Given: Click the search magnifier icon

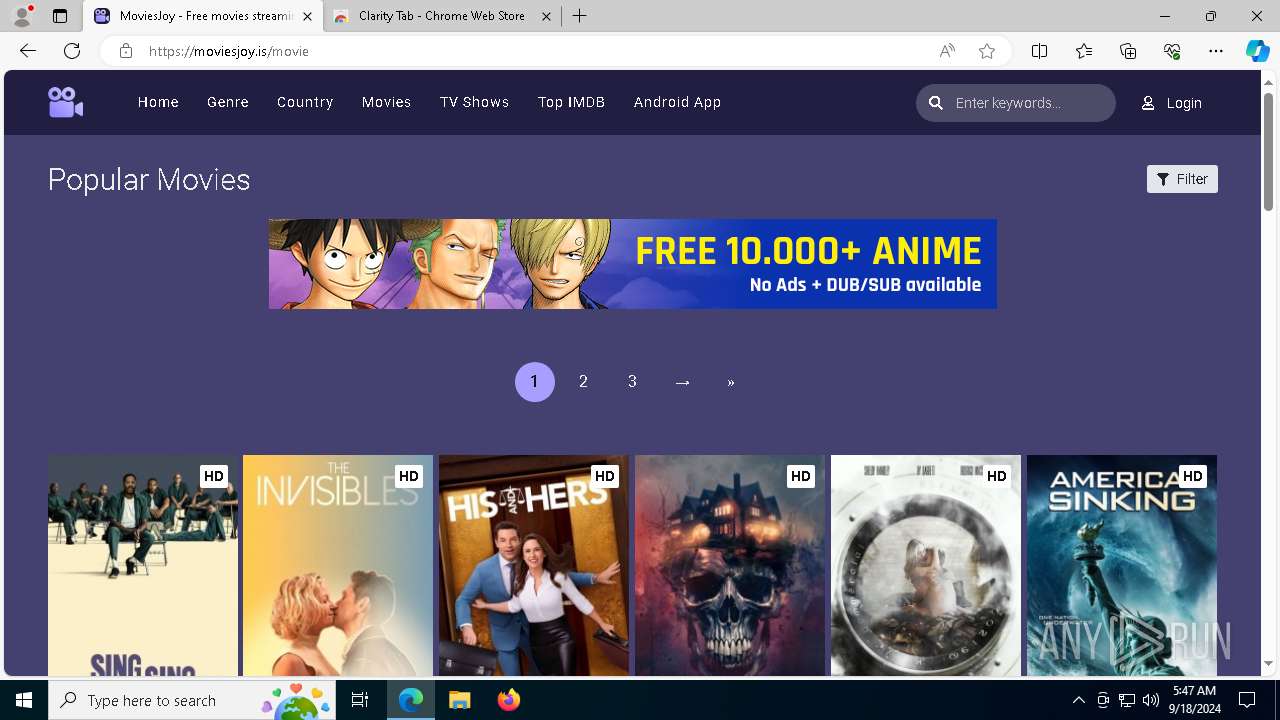Looking at the screenshot, I should [x=936, y=102].
